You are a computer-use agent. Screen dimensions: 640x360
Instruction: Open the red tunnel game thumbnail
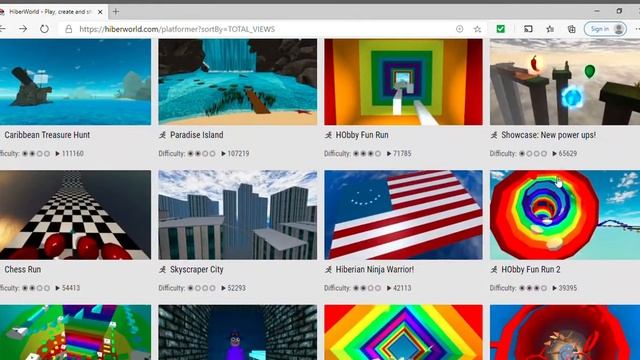click(565, 332)
